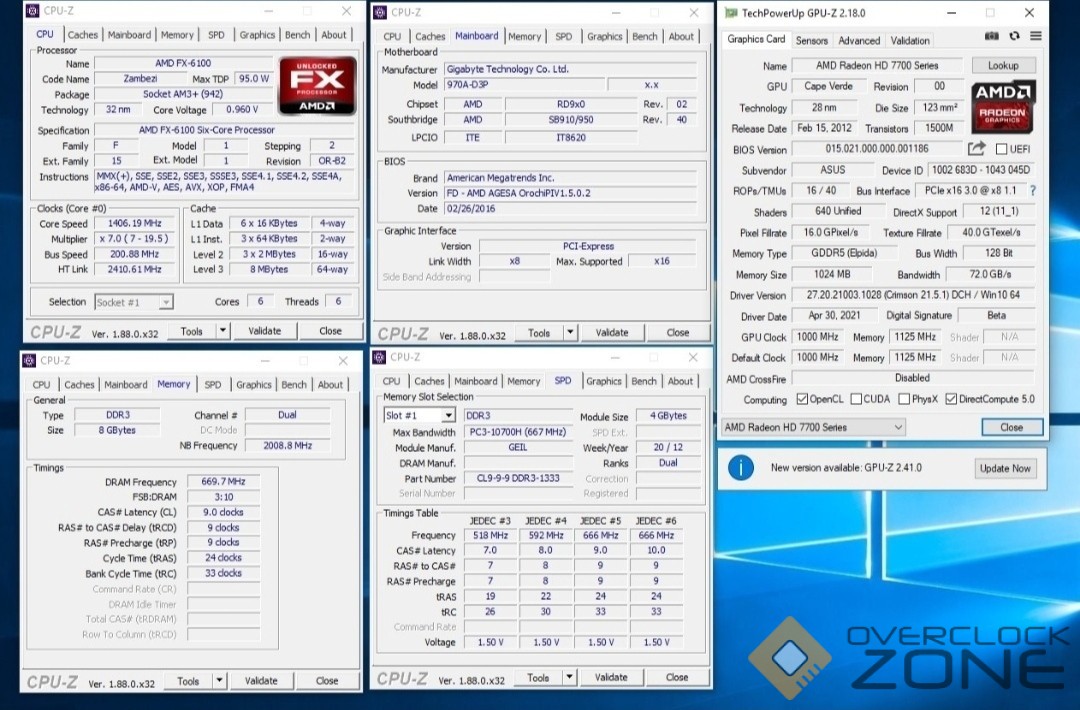Click the Core Voltage value 0.960 V

click(242, 109)
